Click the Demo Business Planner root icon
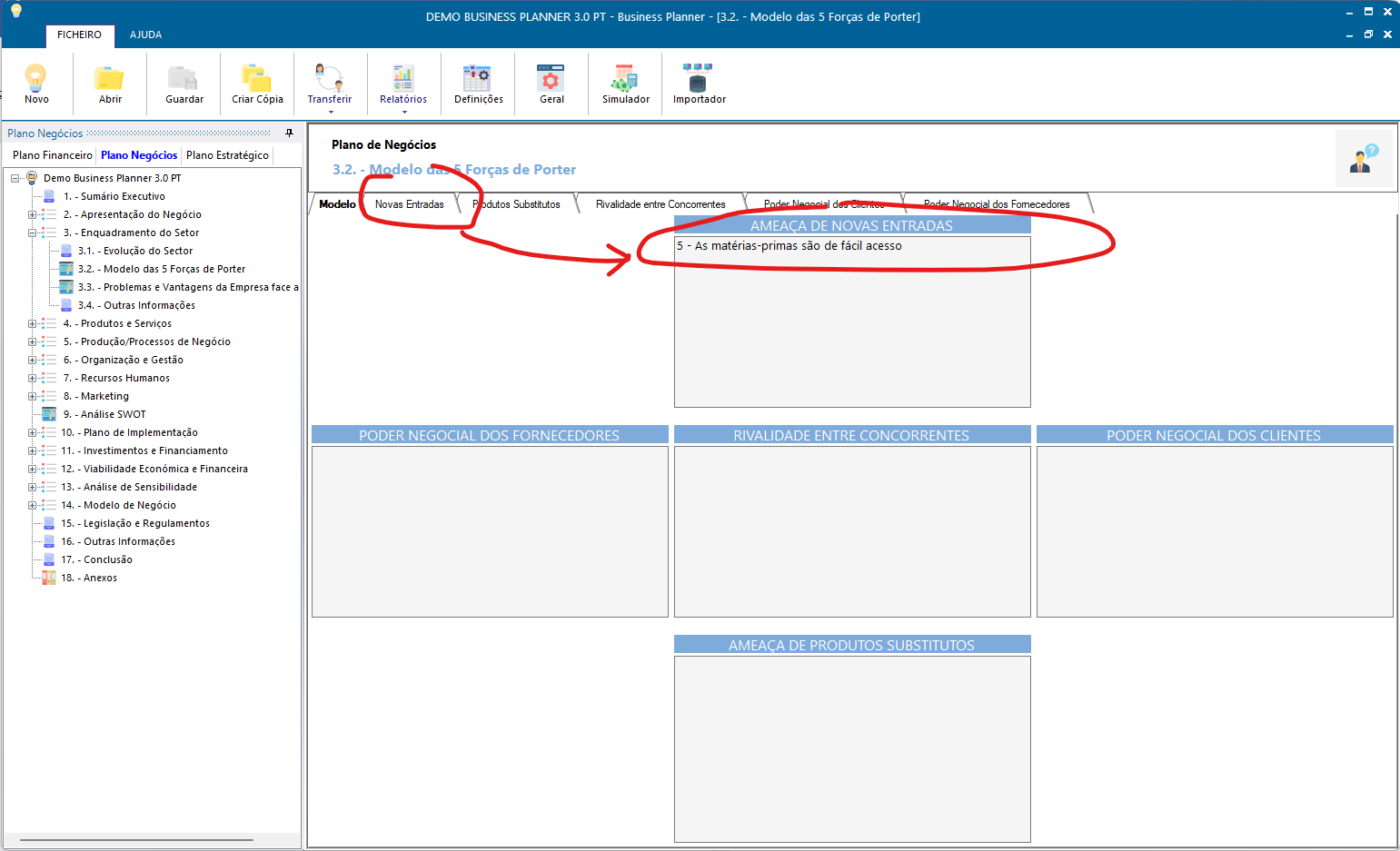The height and width of the screenshot is (851, 1400). click(x=32, y=178)
